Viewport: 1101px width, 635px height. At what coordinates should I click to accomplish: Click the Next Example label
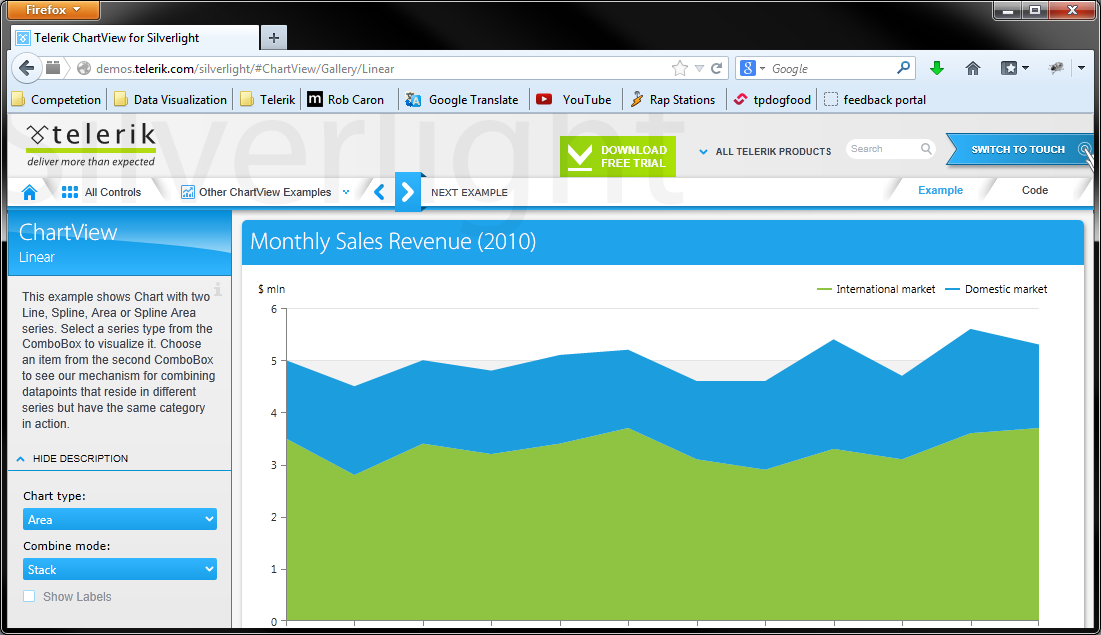click(x=469, y=192)
